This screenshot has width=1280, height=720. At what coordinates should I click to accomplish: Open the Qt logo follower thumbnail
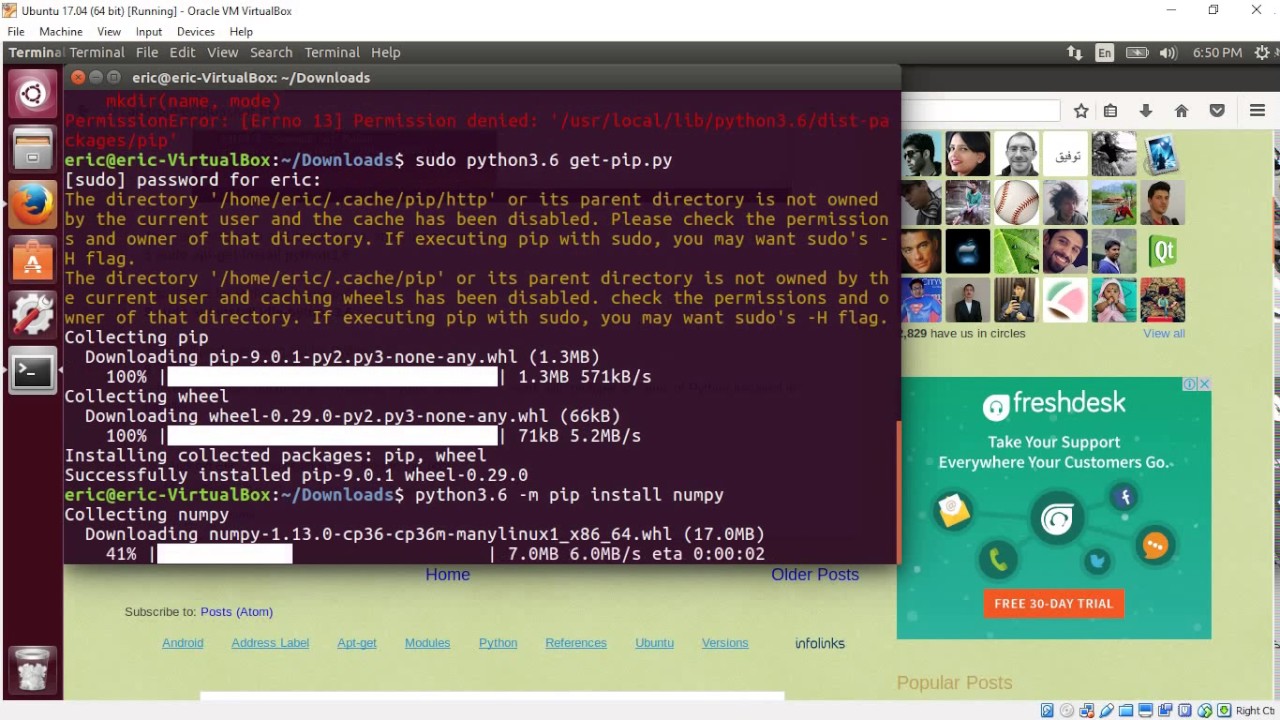[x=1163, y=252]
